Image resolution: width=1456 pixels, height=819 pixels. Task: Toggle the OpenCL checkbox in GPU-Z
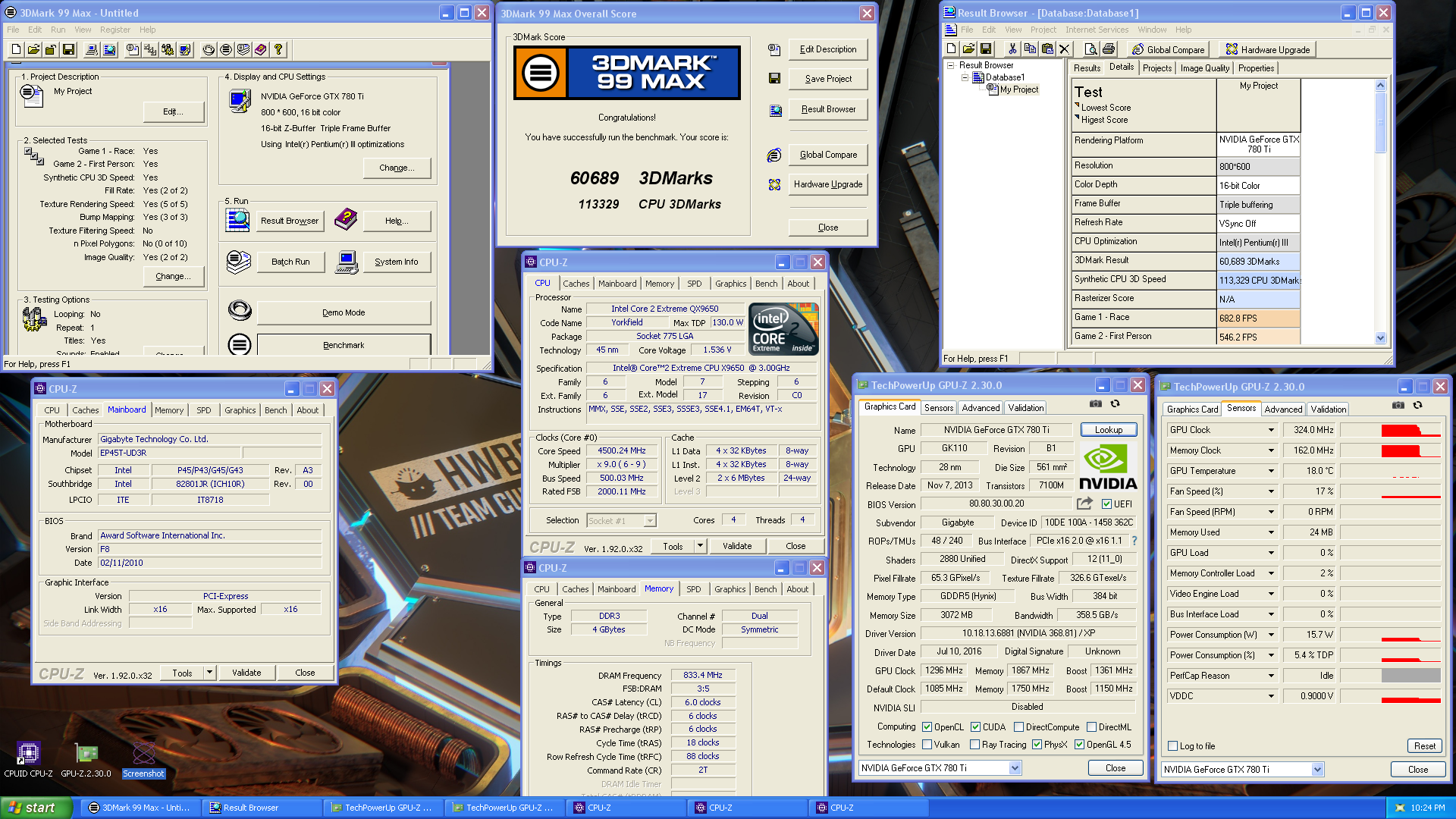(x=927, y=727)
